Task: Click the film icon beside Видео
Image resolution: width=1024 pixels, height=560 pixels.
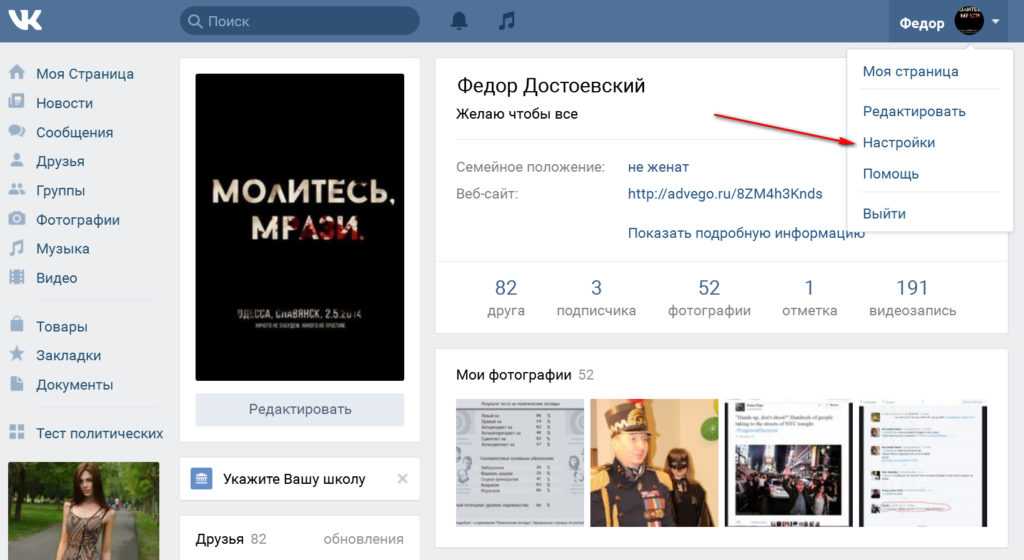Action: click(17, 277)
